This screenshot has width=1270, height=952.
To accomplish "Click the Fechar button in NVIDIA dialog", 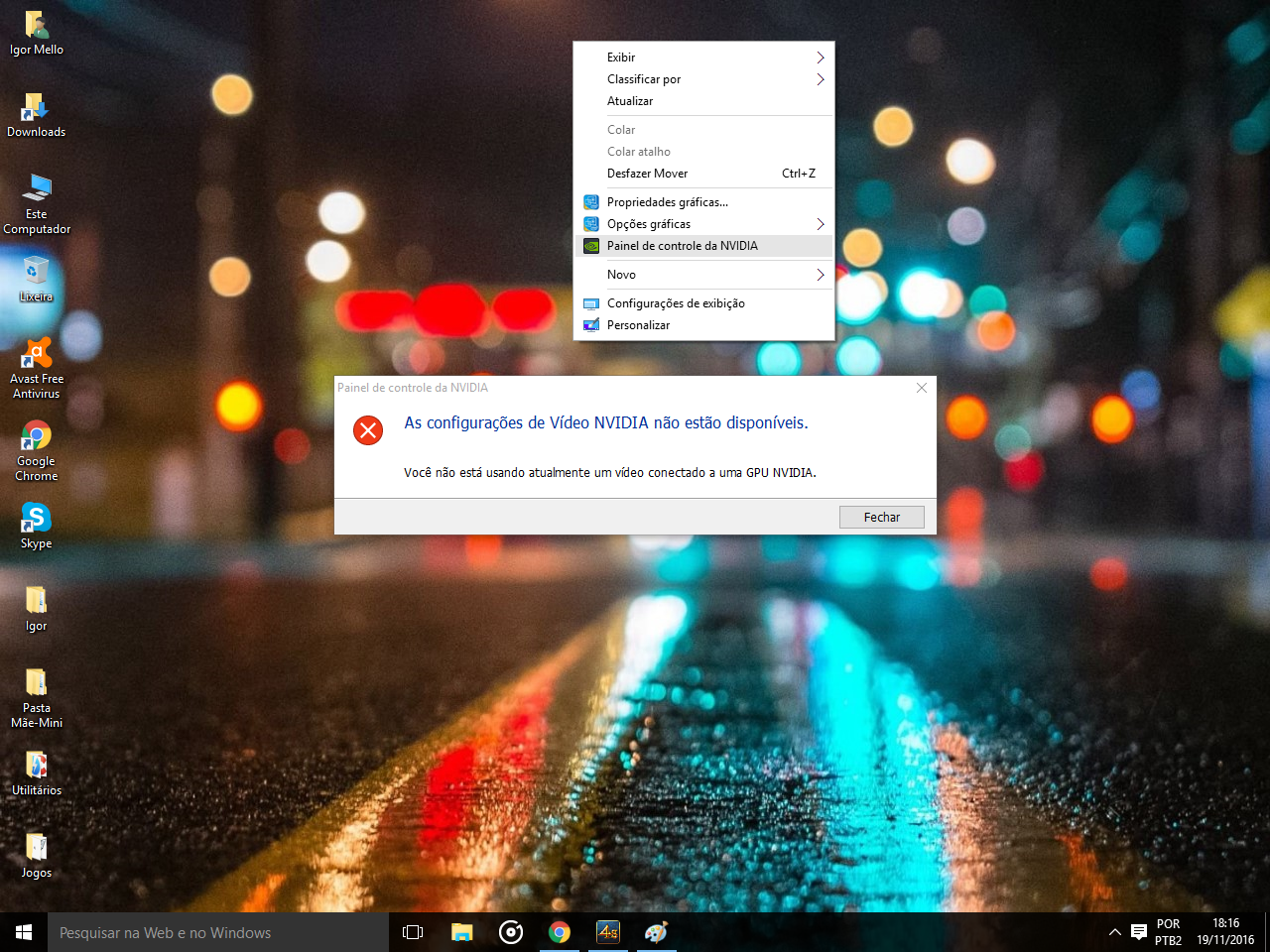I will (x=881, y=517).
